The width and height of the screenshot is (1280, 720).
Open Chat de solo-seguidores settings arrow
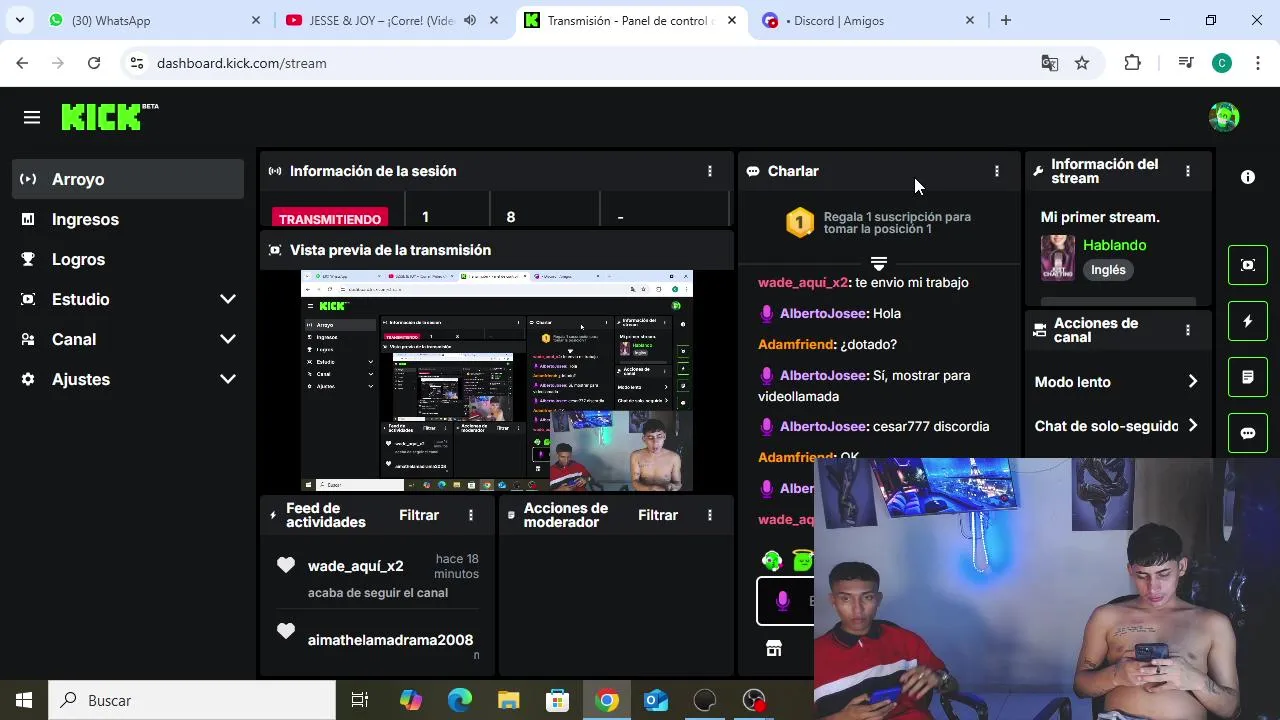1192,426
